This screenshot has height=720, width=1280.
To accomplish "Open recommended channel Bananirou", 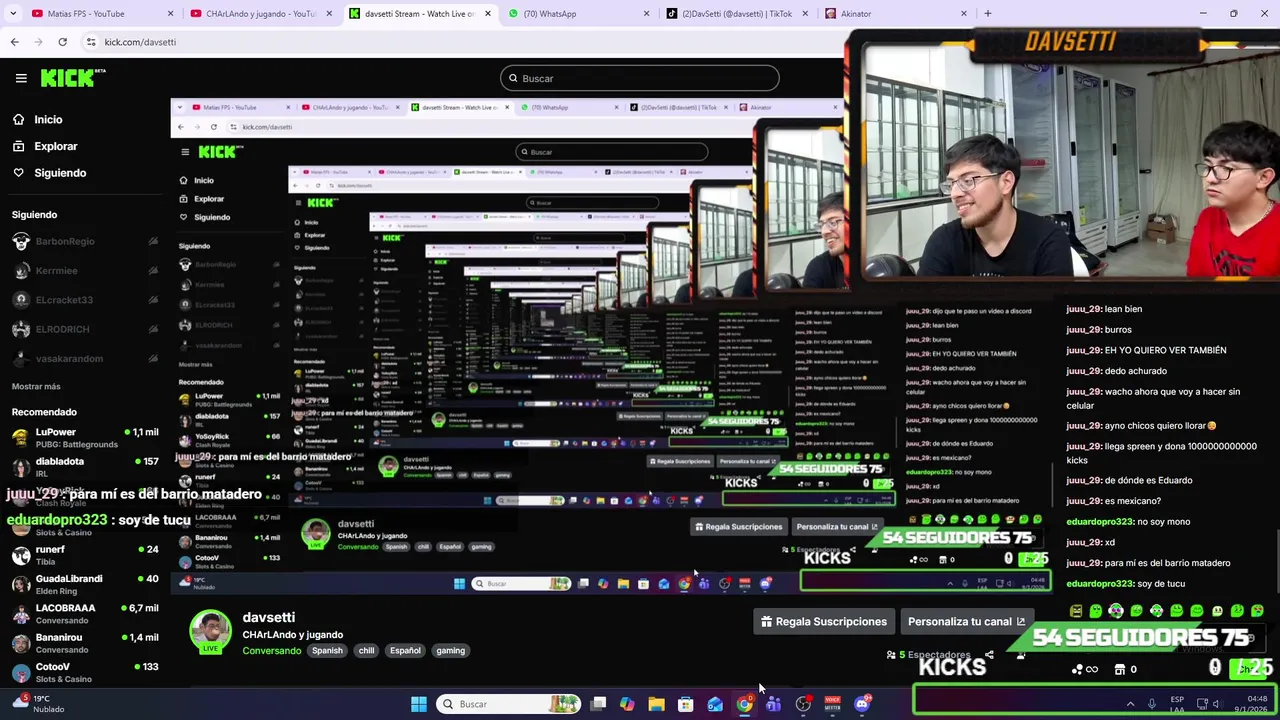I will click(x=84, y=643).
